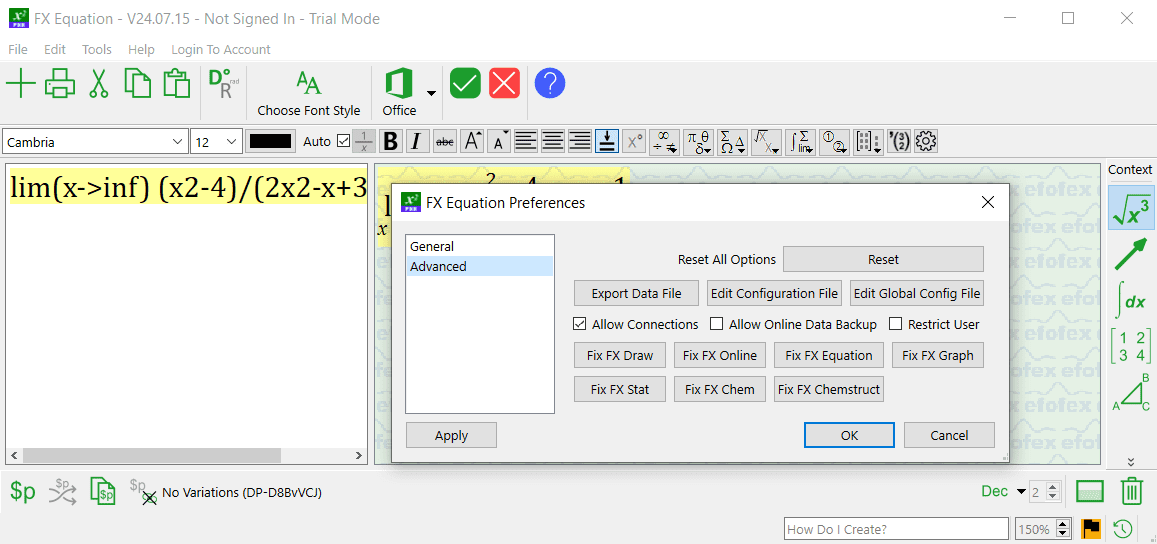The height and width of the screenshot is (544, 1157).
Task: Open the sigma-omega capital Greek dropdown
Action: pyautogui.click(x=733, y=141)
